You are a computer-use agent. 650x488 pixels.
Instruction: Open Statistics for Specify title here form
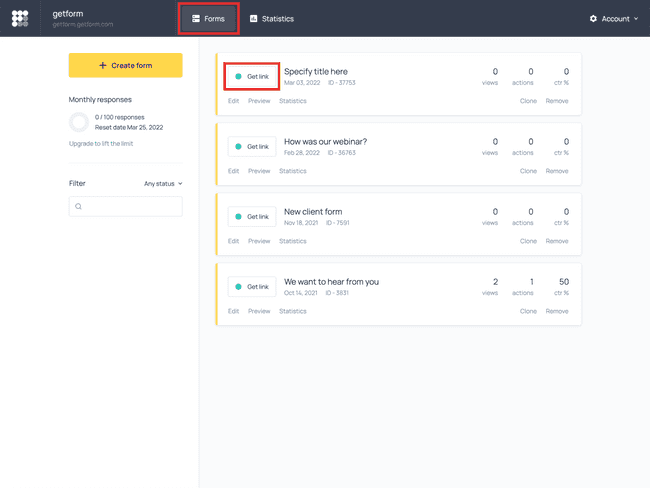point(293,101)
